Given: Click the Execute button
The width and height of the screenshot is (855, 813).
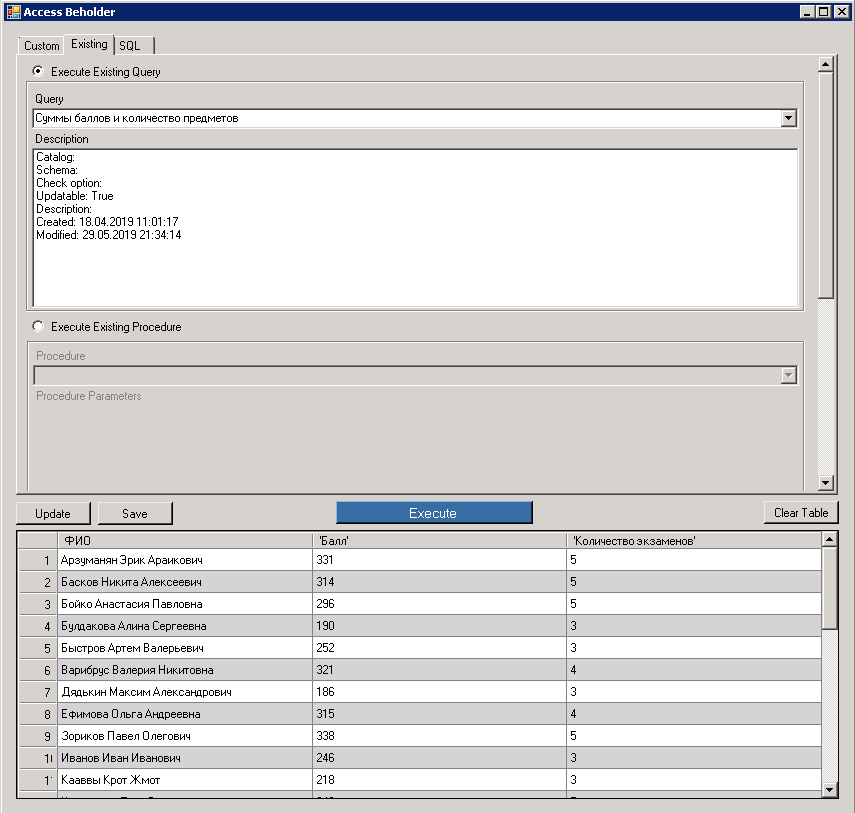Looking at the screenshot, I should click(x=434, y=512).
